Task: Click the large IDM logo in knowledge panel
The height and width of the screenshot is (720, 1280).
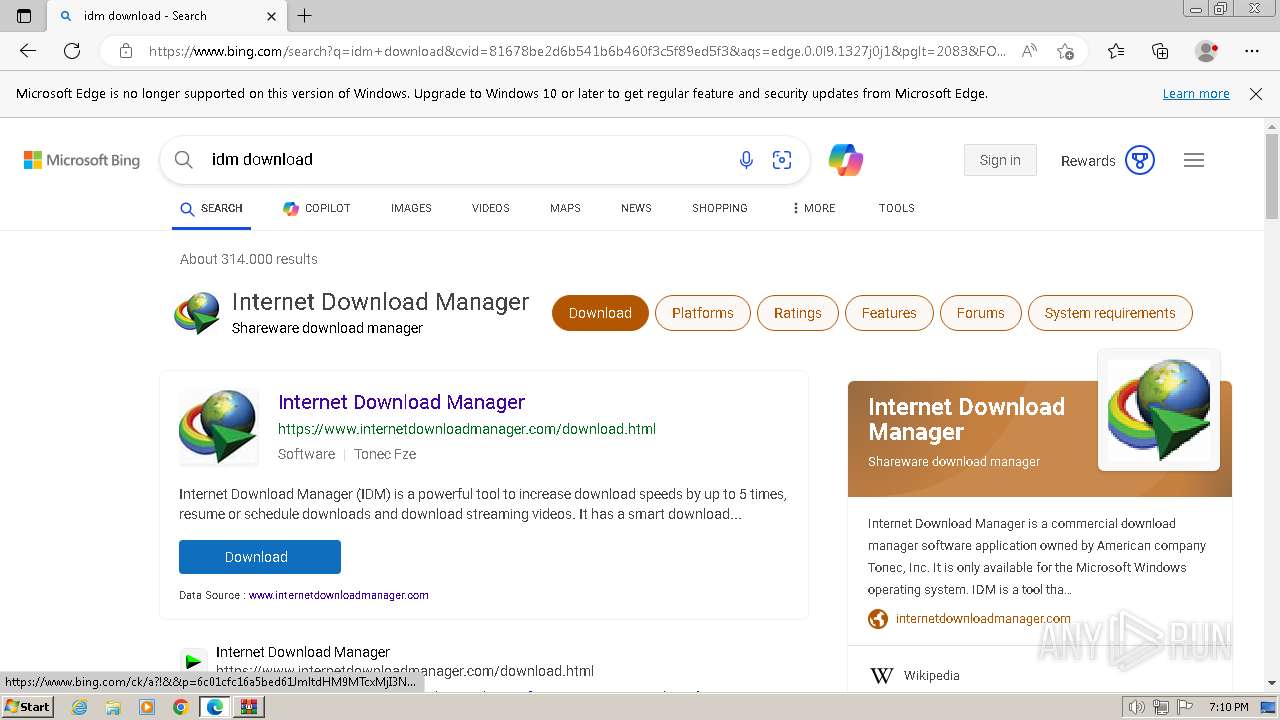Action: pos(1159,409)
